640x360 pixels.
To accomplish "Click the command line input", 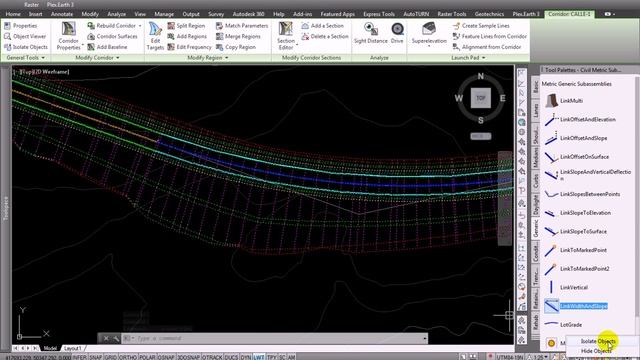I will (x=278, y=338).
